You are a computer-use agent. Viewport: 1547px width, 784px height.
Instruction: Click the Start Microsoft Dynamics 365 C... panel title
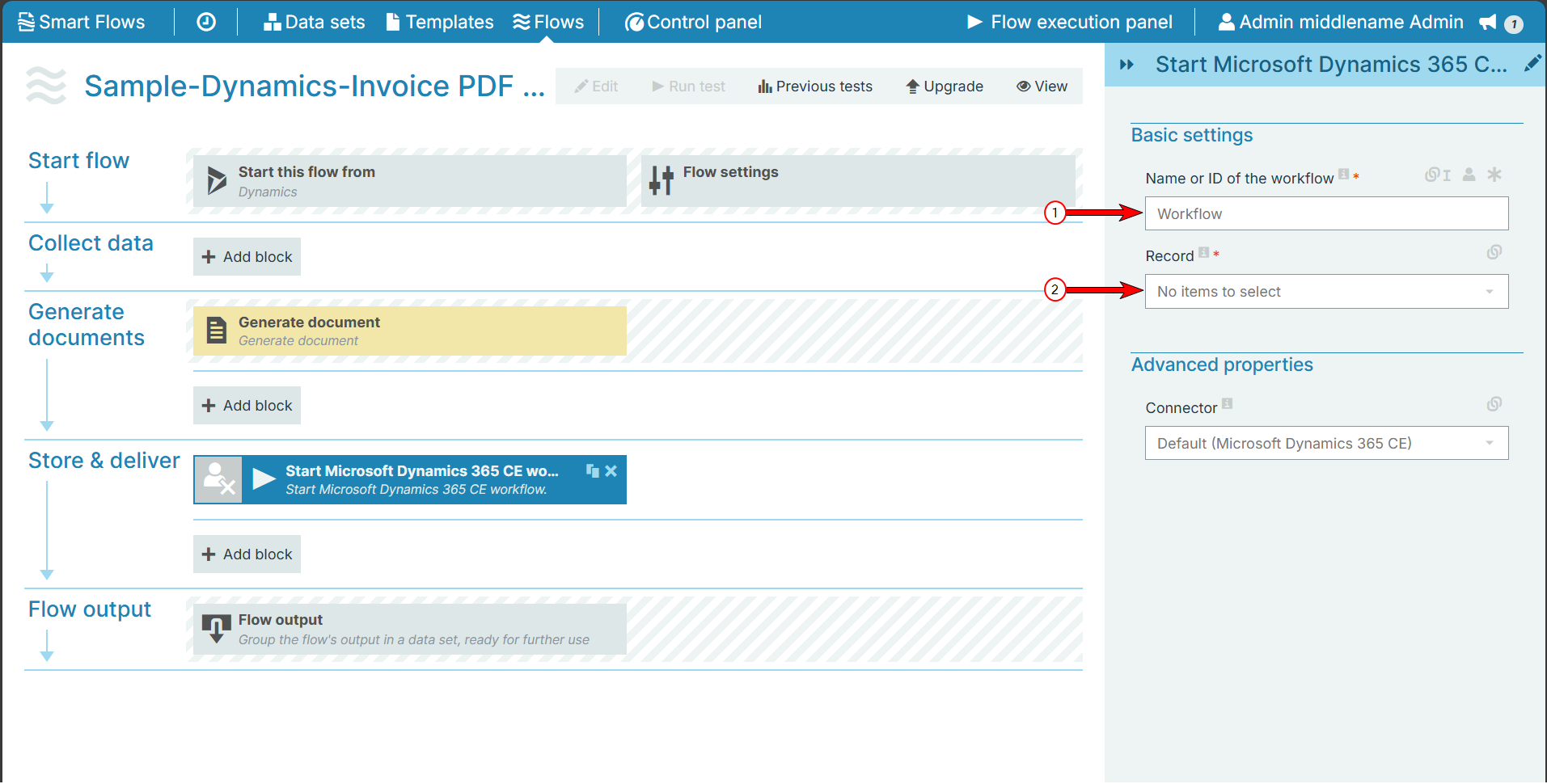[x=1331, y=64]
